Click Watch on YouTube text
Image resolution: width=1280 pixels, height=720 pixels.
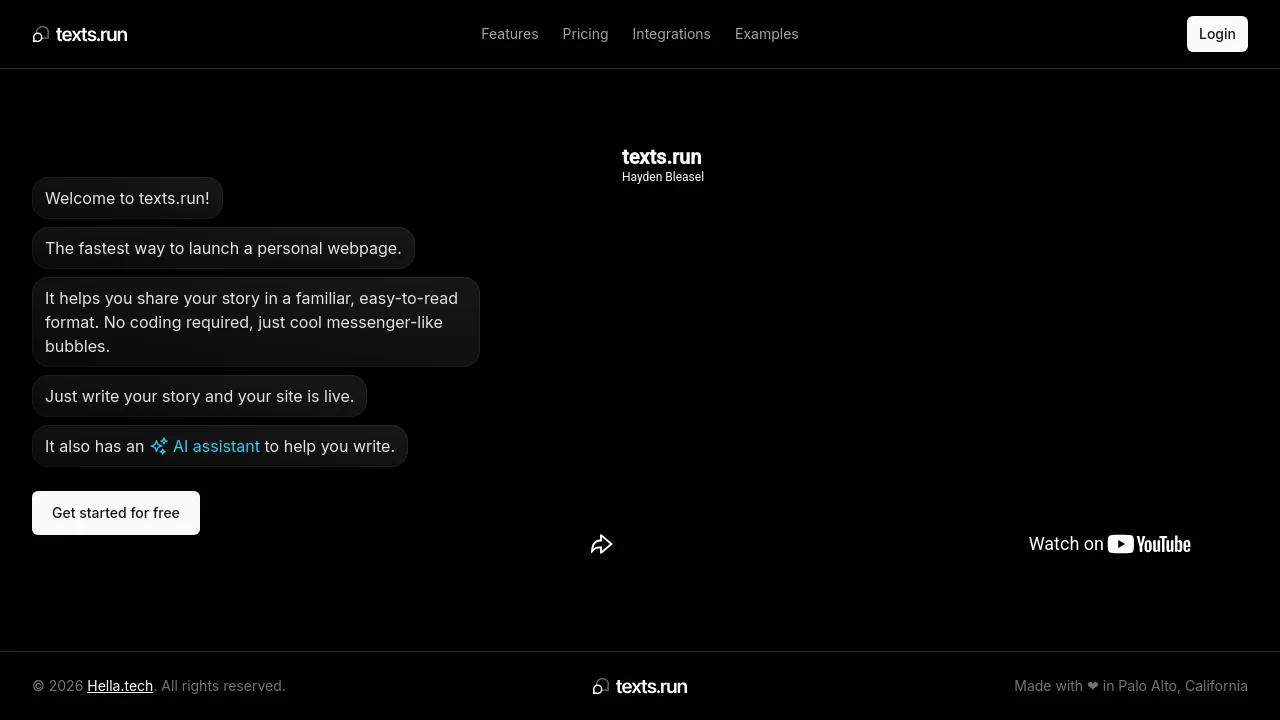click(1110, 544)
